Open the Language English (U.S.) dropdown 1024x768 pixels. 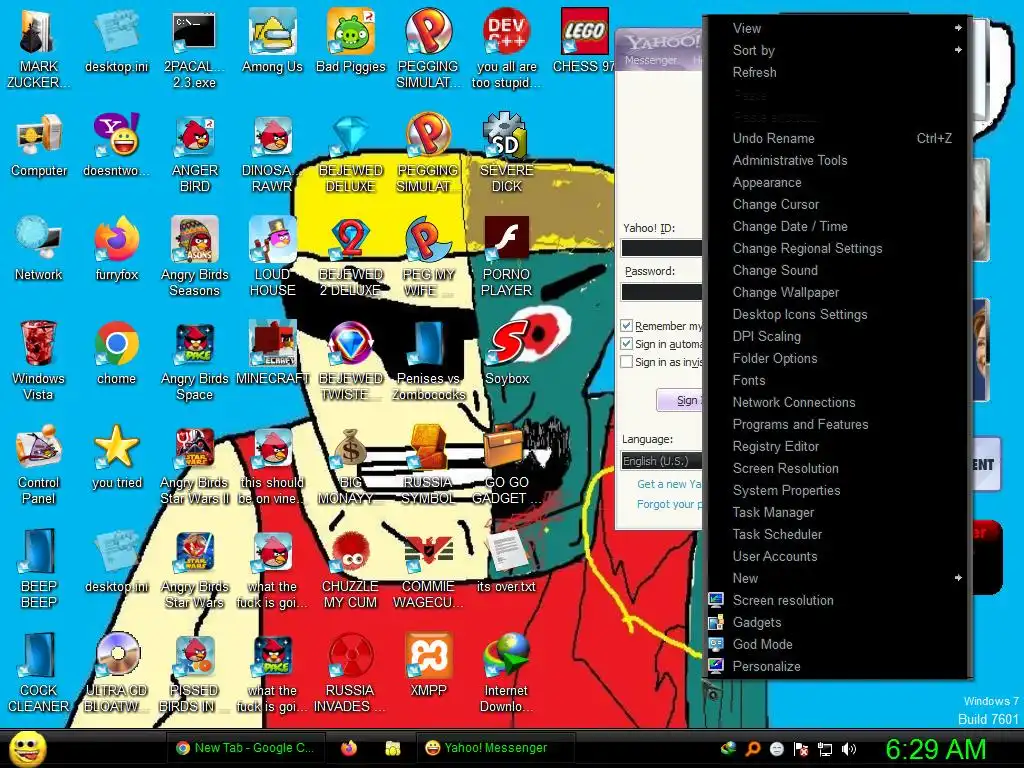662,461
